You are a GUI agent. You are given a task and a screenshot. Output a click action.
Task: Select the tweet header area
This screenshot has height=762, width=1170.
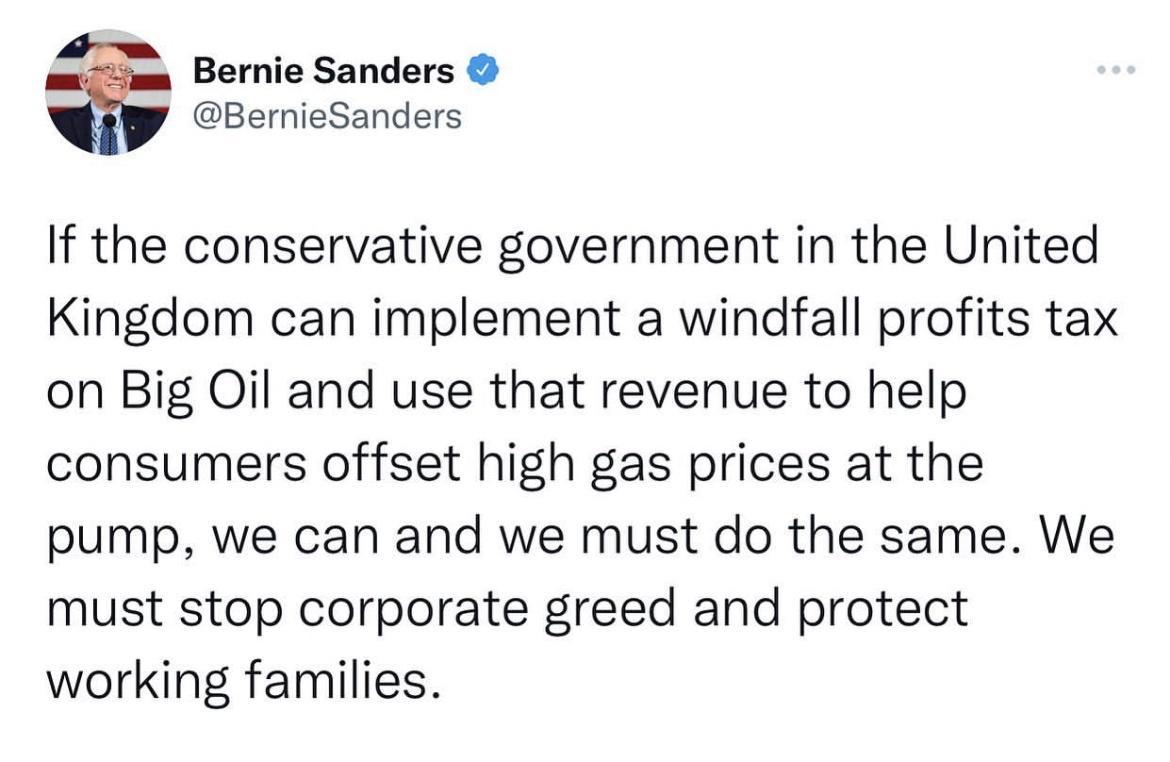point(300,90)
